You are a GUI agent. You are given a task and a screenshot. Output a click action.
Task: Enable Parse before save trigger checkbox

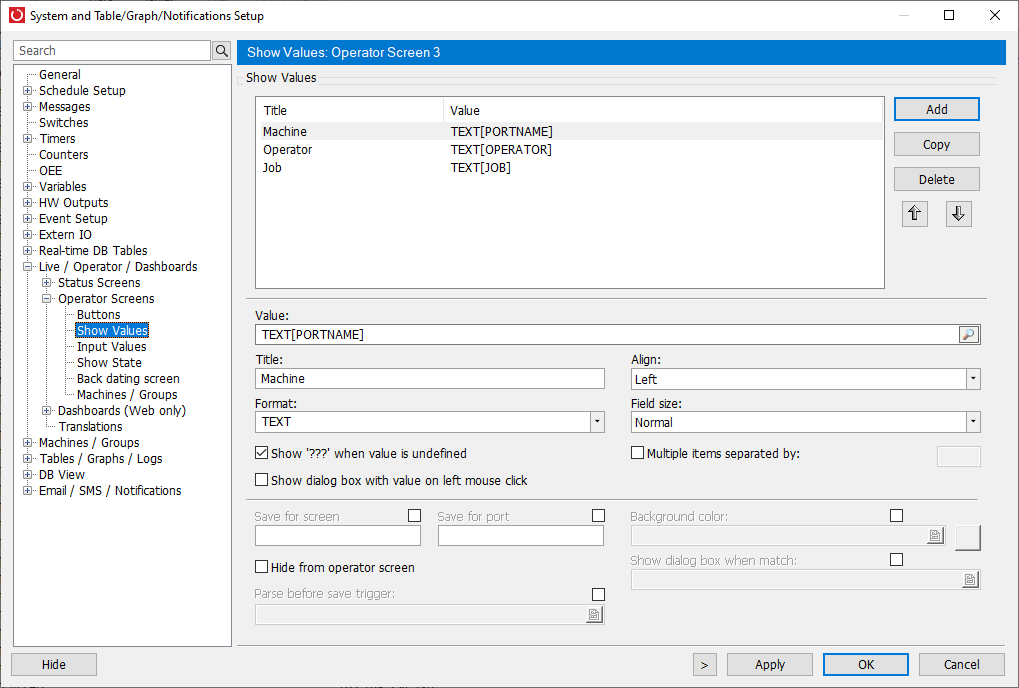[x=599, y=594]
